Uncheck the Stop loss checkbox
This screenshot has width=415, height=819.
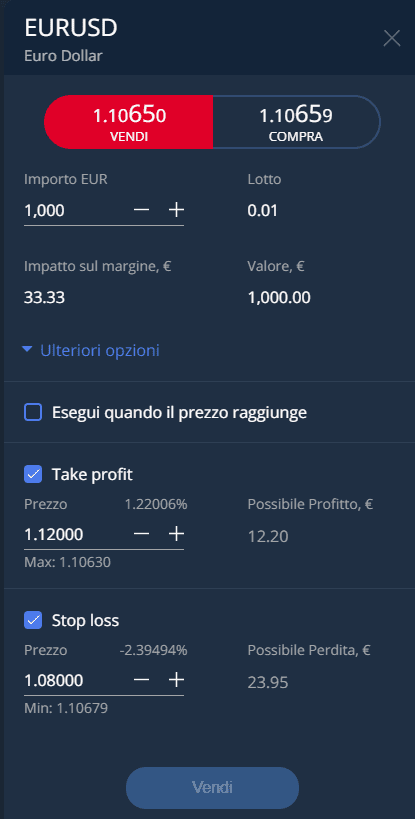[33, 621]
